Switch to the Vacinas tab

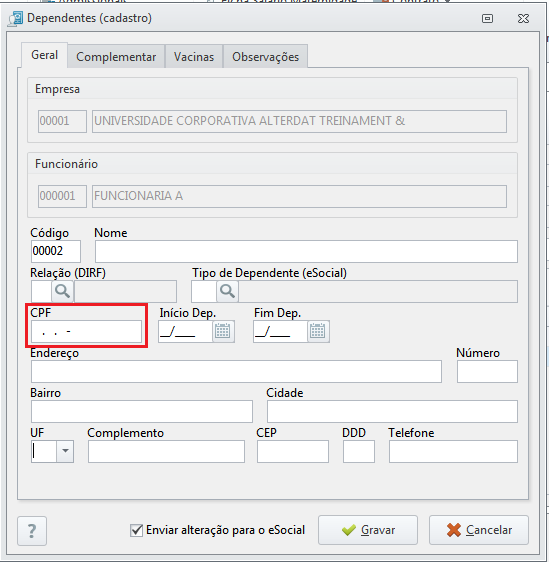pyautogui.click(x=194, y=57)
